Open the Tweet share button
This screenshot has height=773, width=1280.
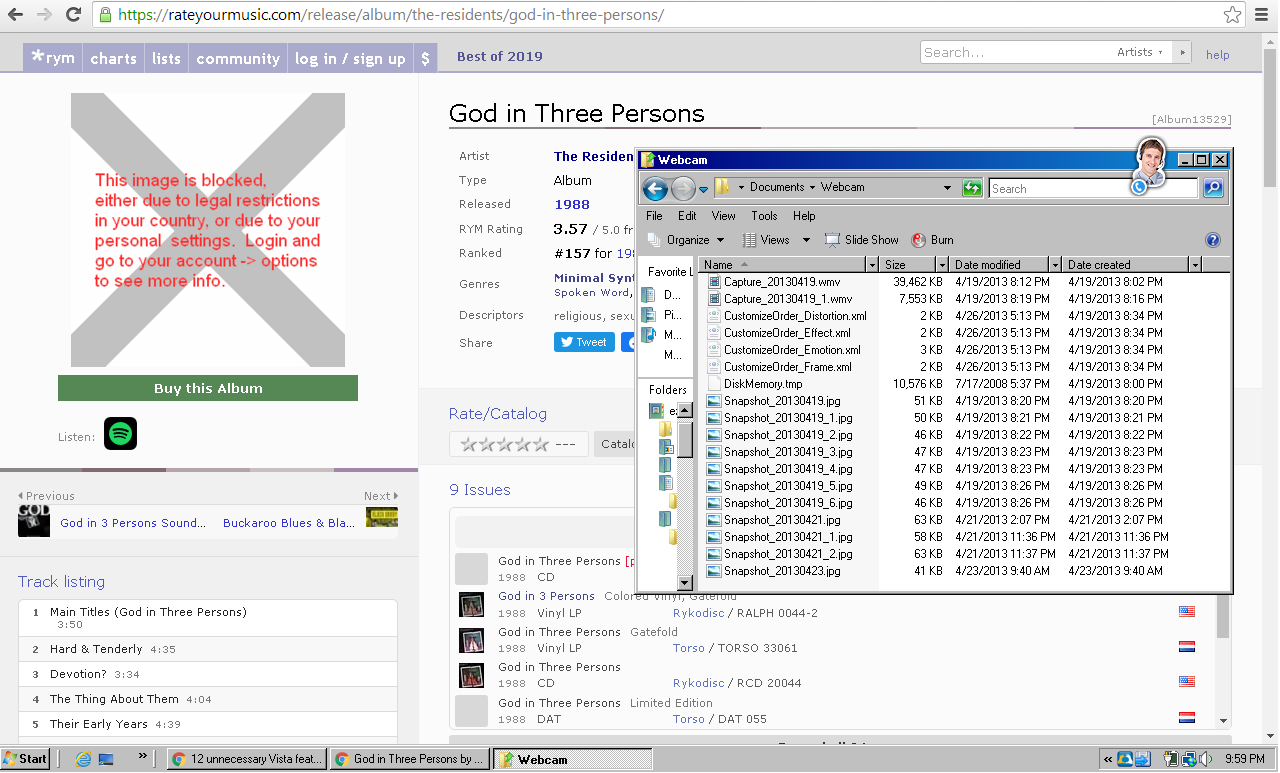[x=583, y=342]
